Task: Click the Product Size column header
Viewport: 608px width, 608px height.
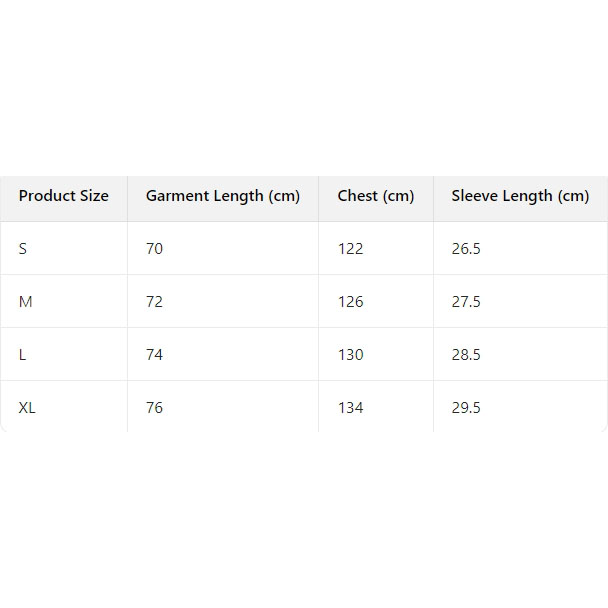Action: tap(63, 196)
